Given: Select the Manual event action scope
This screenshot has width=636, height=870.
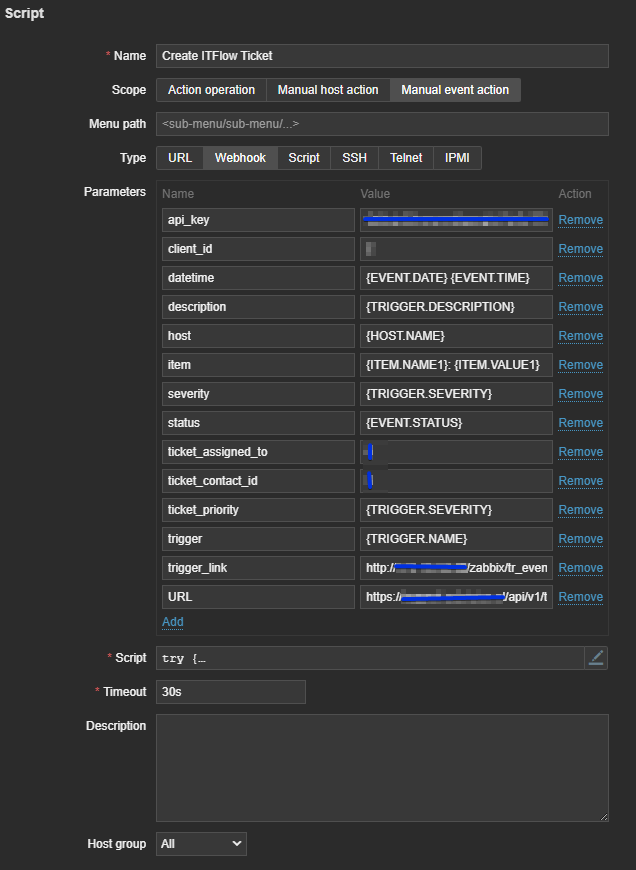Looking at the screenshot, I should click(x=455, y=90).
